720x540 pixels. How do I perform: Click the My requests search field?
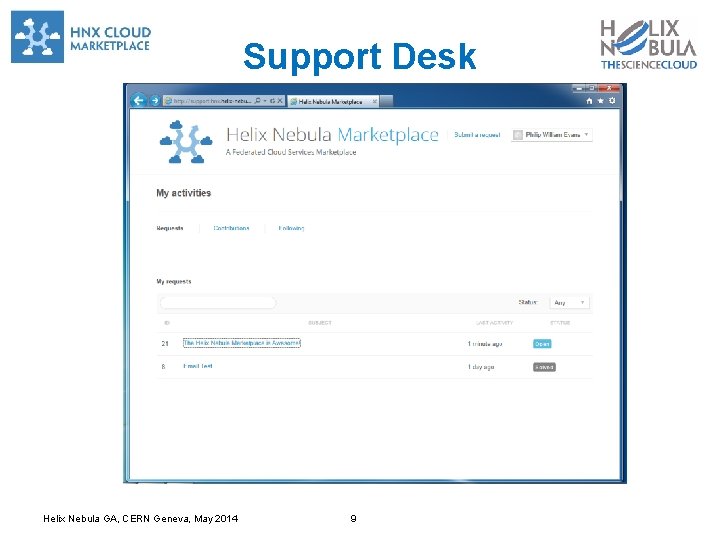coord(218,303)
